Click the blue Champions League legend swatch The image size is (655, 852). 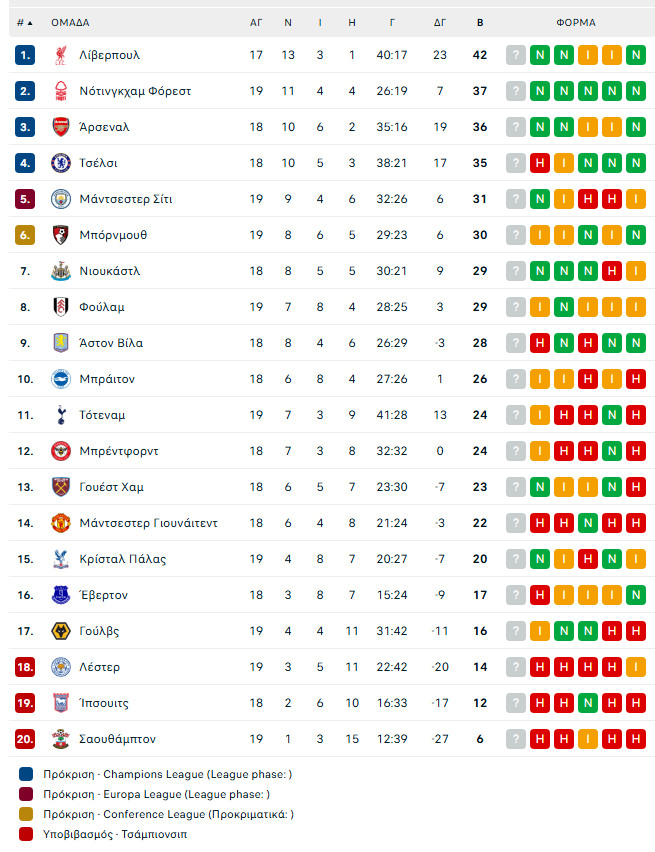pos(25,774)
